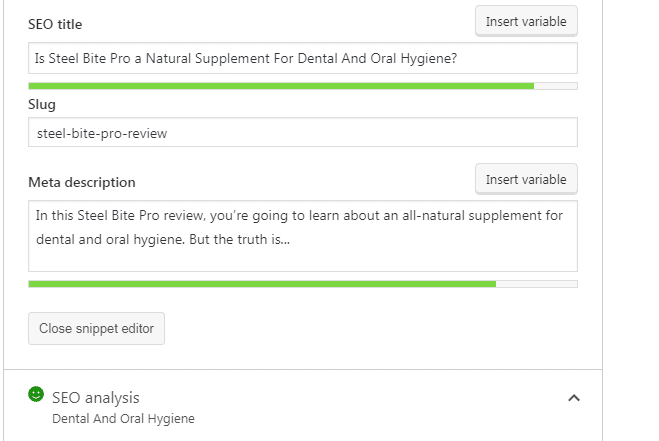Click Insert variable beside Meta description
This screenshot has height=441, width=659.
(x=525, y=180)
